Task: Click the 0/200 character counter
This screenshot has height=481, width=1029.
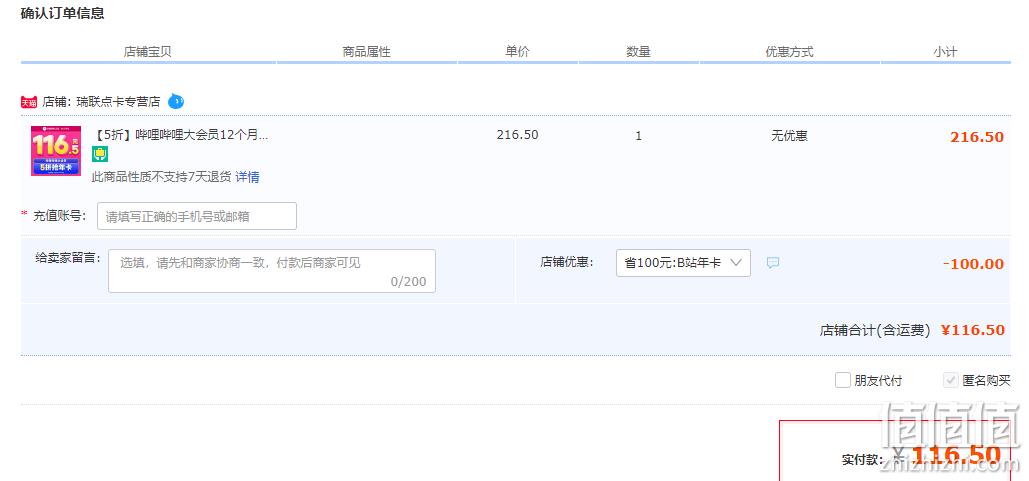Action: [x=408, y=282]
